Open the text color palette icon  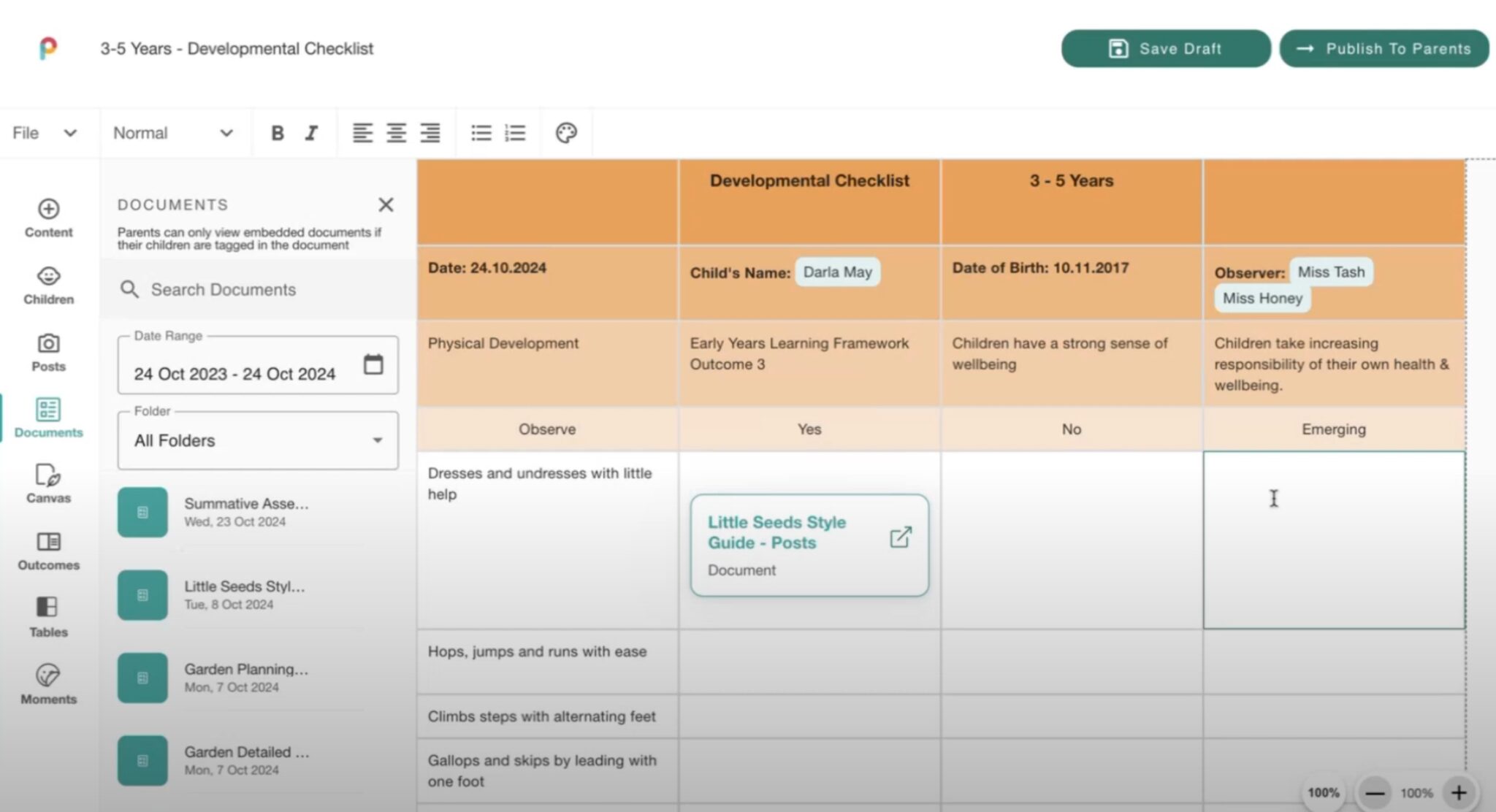pos(565,132)
